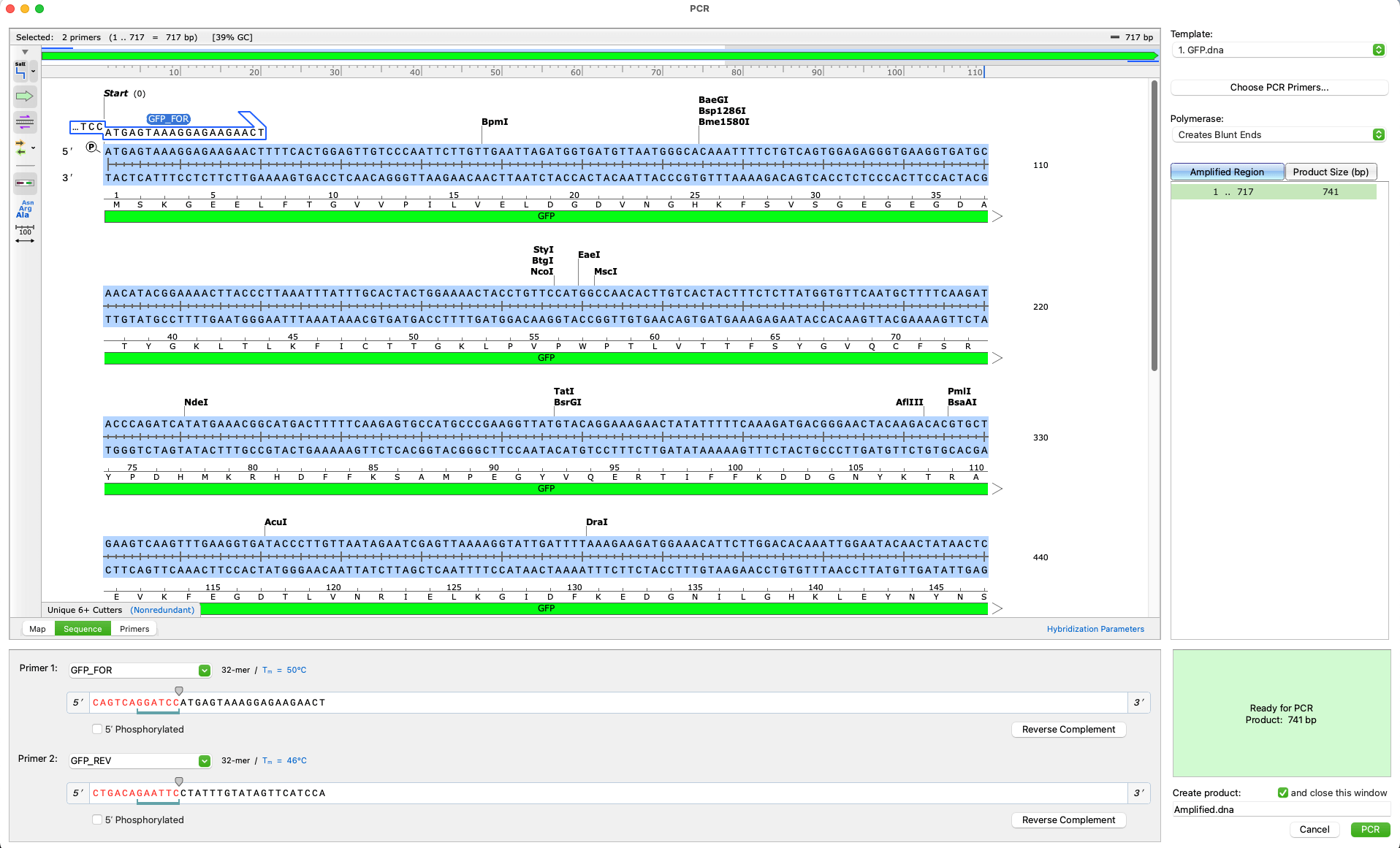The image size is (1400, 848).
Task: Click the translations arrows icon
Action: [21, 148]
